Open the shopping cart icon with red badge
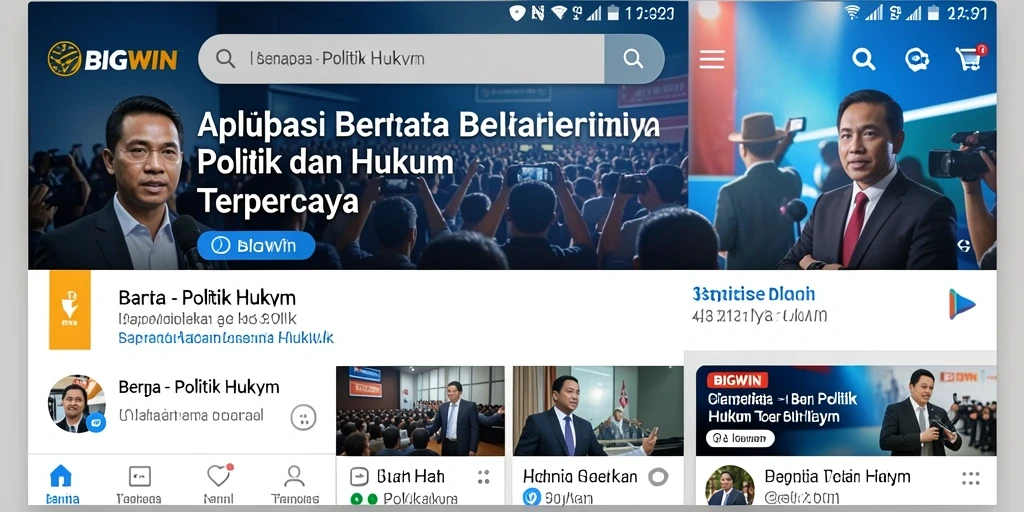Image resolution: width=1024 pixels, height=512 pixels. 970,58
